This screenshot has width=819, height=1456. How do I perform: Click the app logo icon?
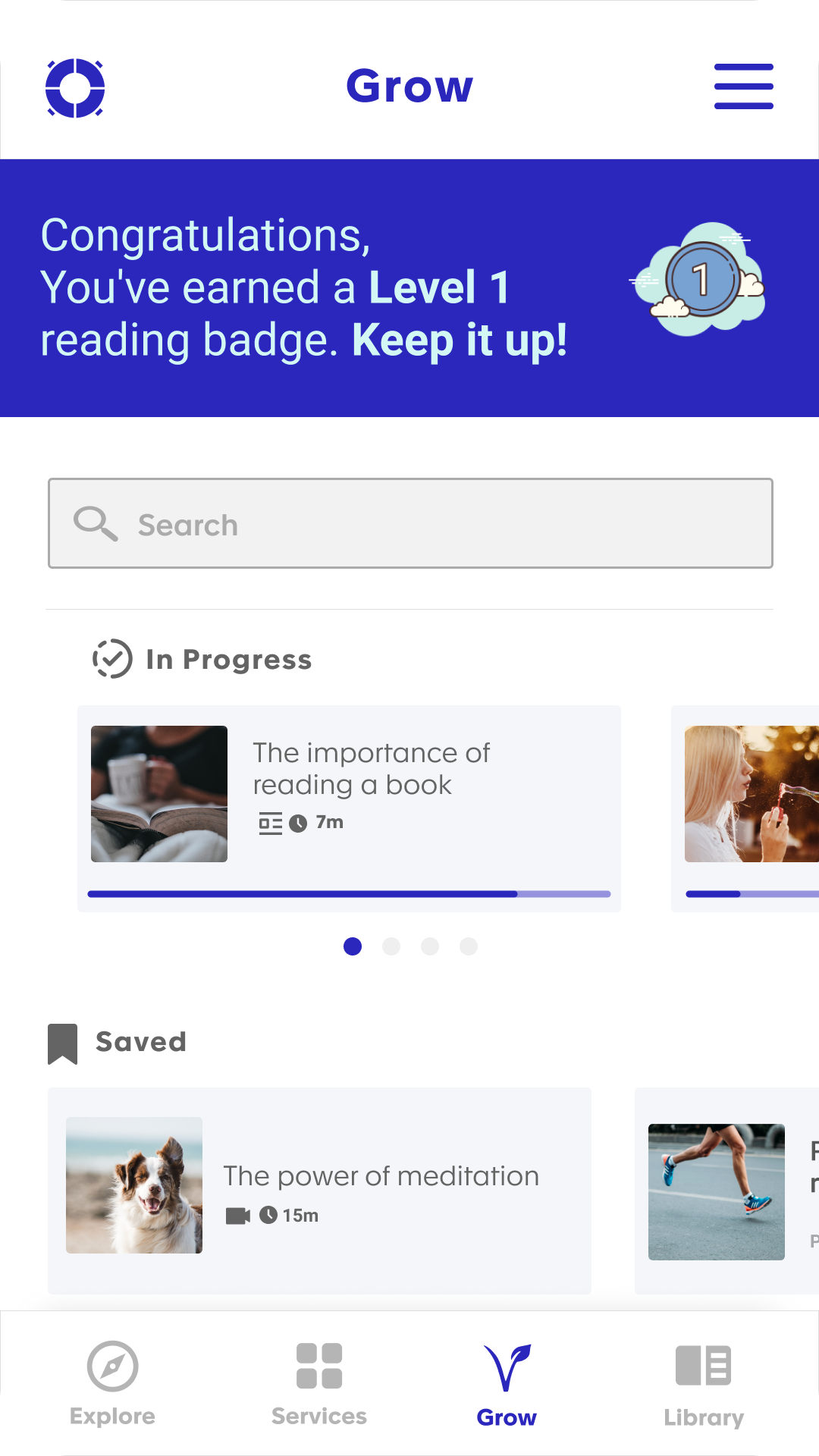pyautogui.click(x=75, y=88)
